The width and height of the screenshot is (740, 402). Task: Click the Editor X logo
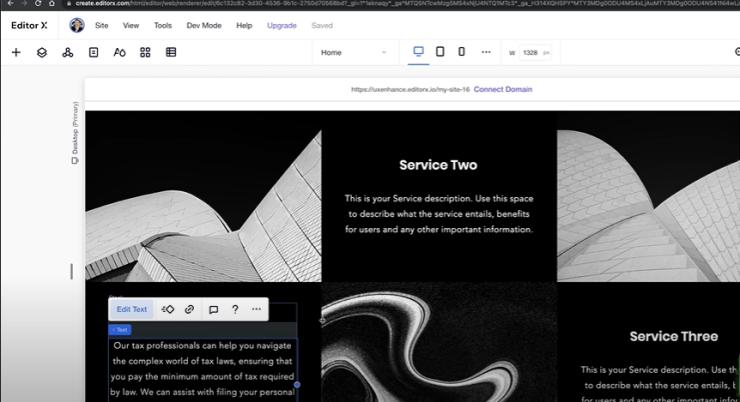(29, 25)
